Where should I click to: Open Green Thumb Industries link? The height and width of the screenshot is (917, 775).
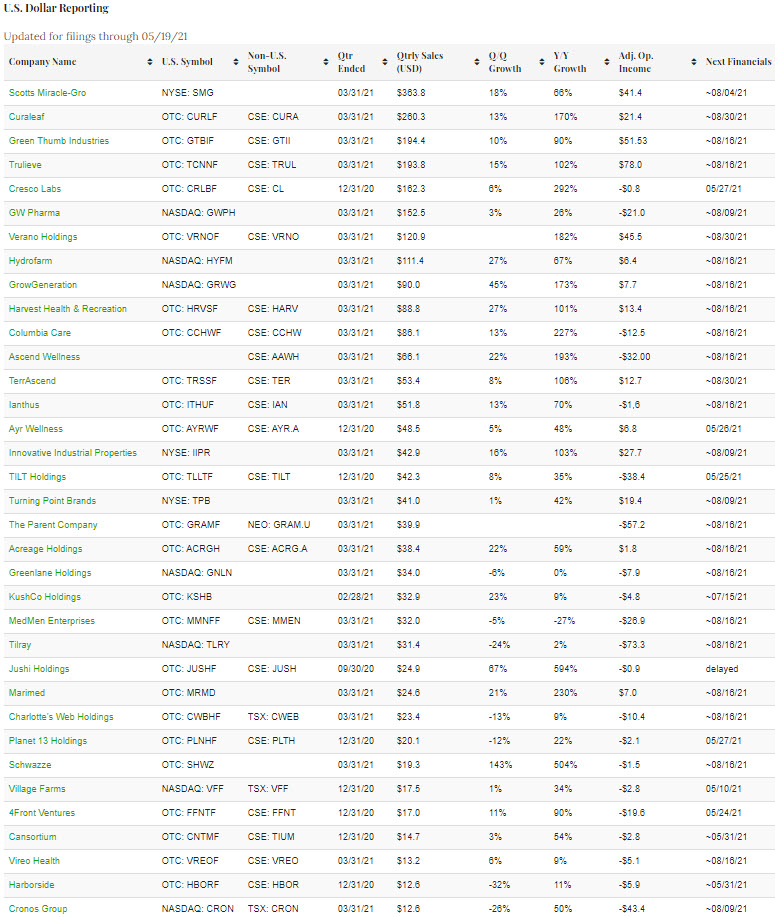pos(59,141)
